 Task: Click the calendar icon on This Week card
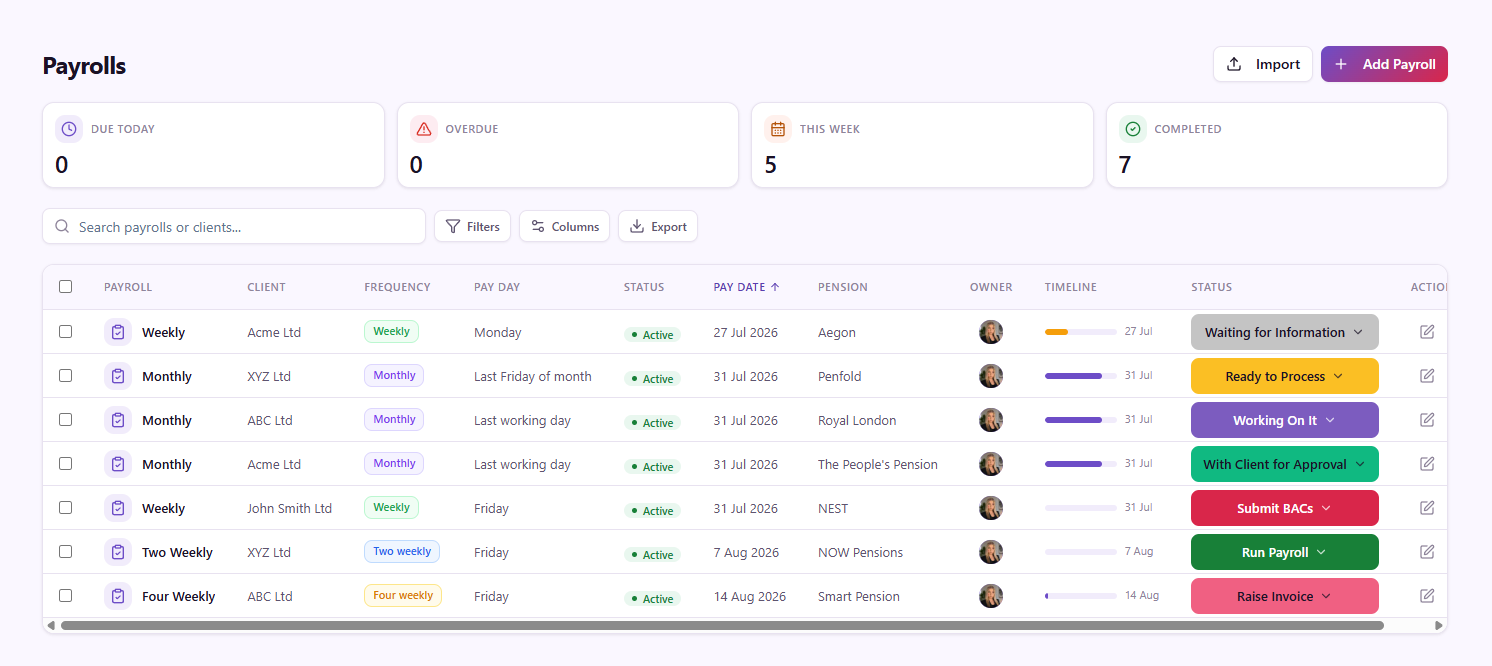778,129
